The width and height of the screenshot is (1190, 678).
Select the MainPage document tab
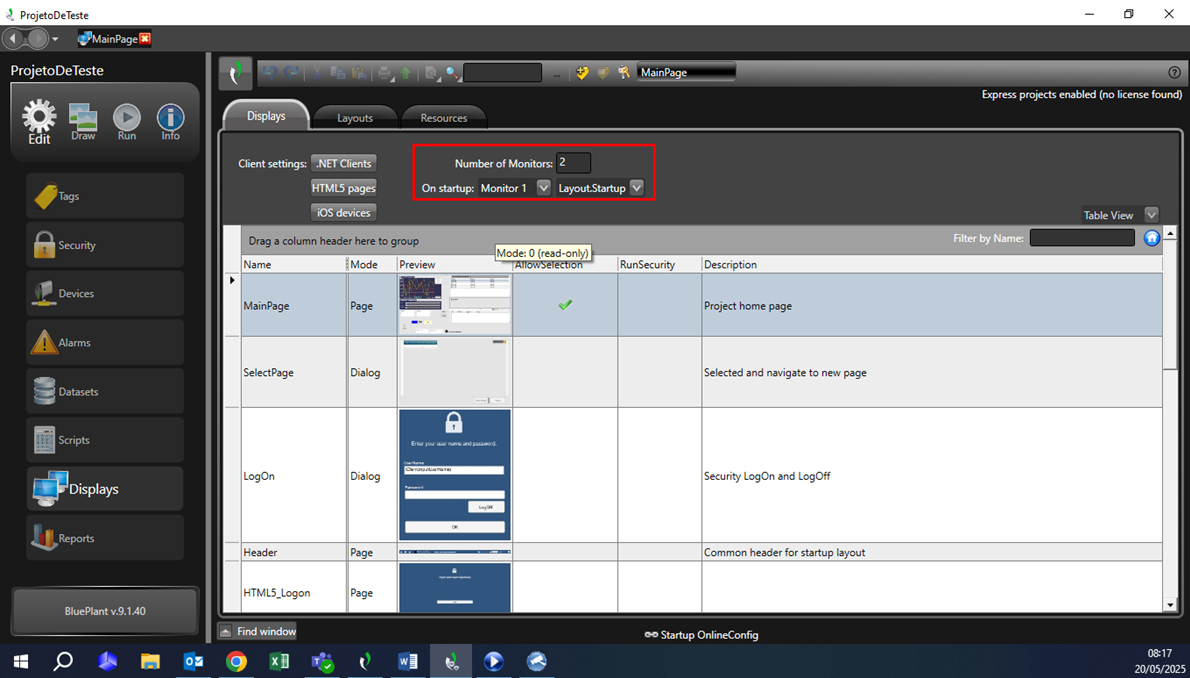coord(114,39)
